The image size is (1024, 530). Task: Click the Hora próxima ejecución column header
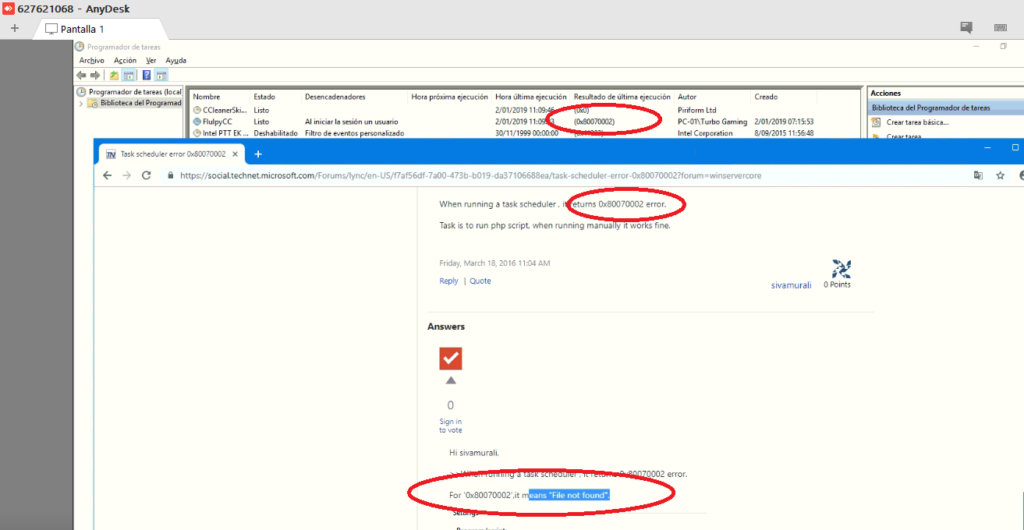pyautogui.click(x=450, y=97)
